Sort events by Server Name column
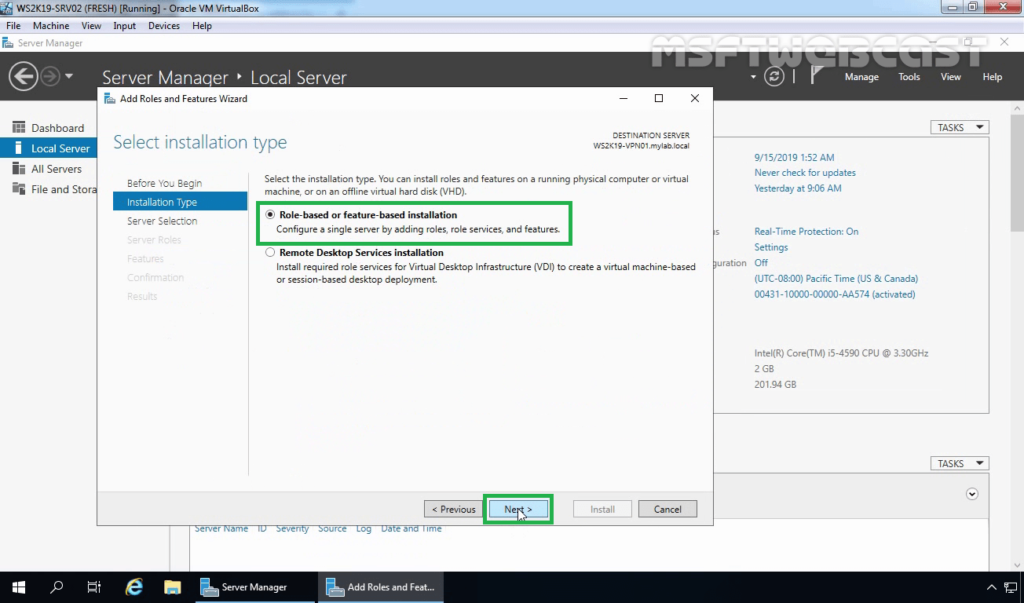1024x603 pixels. pos(221,529)
